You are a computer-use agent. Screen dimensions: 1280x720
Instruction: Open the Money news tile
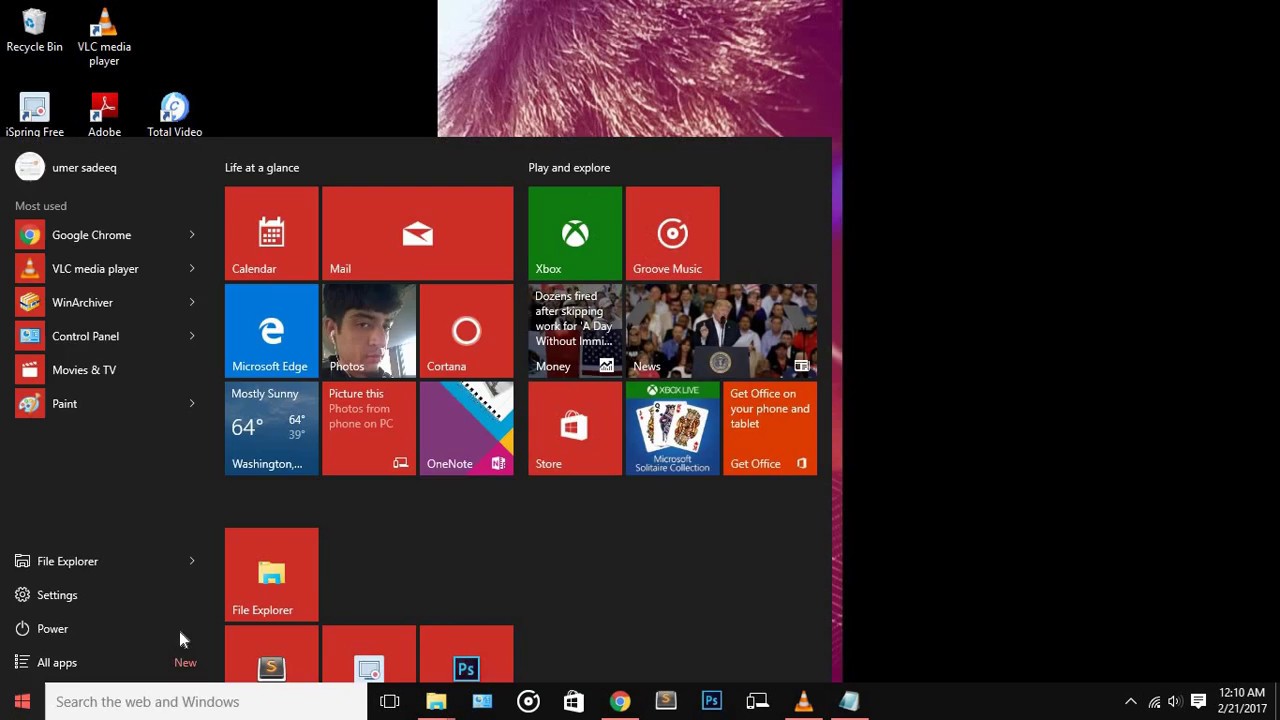tap(575, 330)
